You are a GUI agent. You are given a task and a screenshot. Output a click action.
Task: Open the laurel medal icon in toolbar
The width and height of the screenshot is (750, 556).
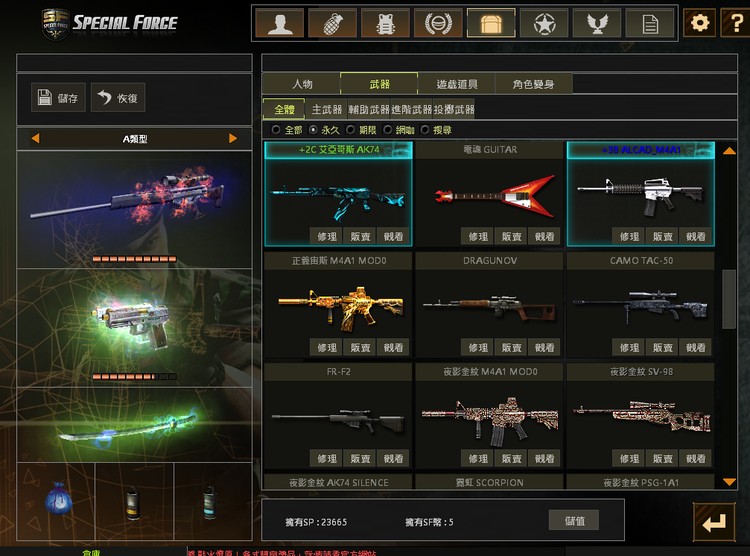tap(439, 23)
